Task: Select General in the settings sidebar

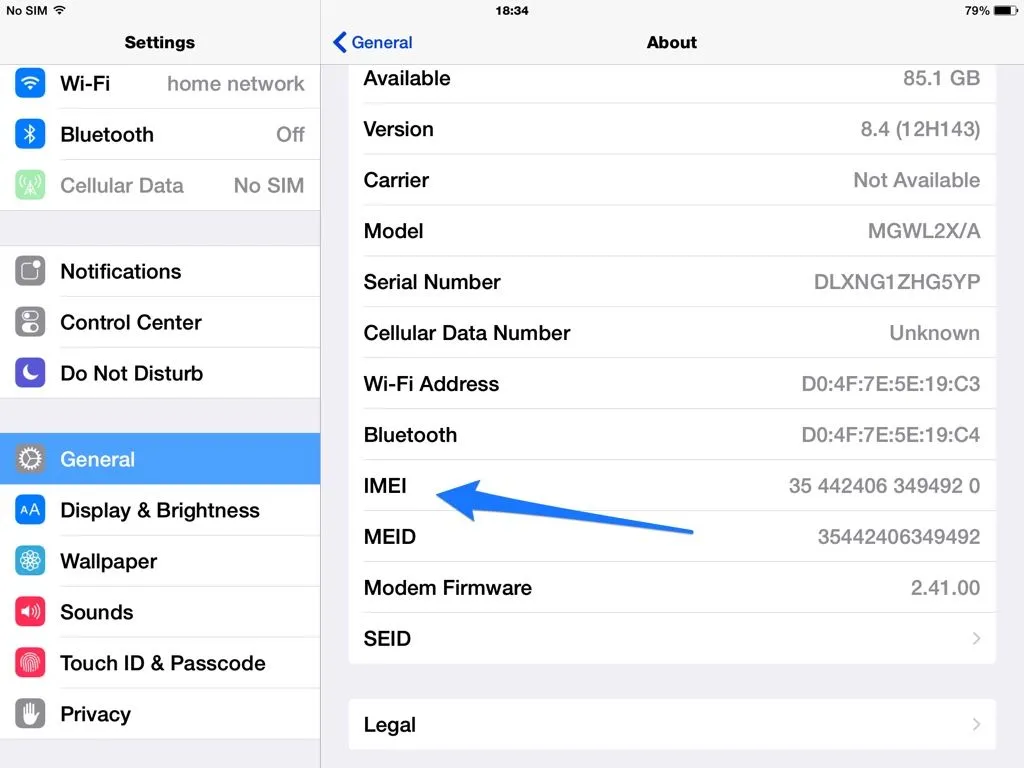Action: point(160,460)
